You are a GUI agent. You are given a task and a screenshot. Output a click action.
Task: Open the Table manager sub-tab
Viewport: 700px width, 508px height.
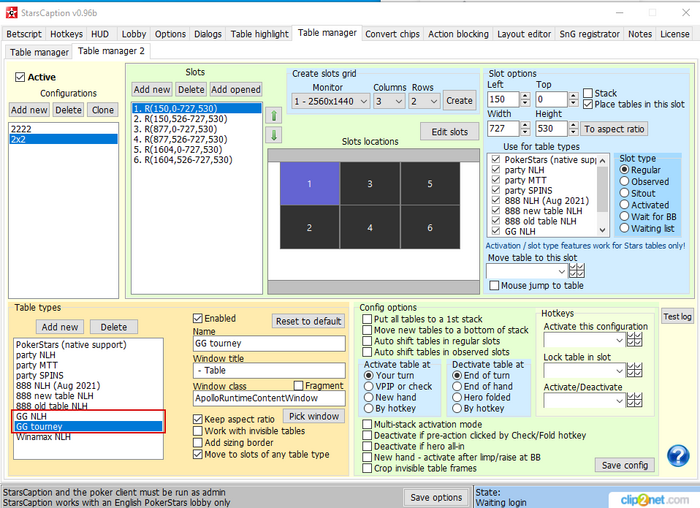pos(39,51)
